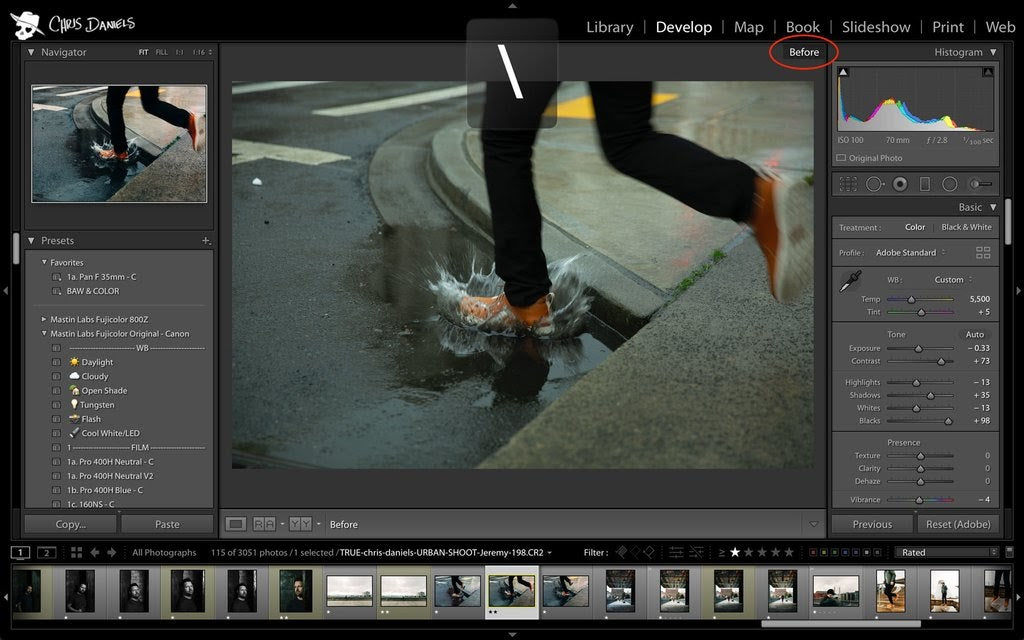This screenshot has height=640, width=1024.
Task: Select the Red Eye Correction tool
Action: point(900,184)
